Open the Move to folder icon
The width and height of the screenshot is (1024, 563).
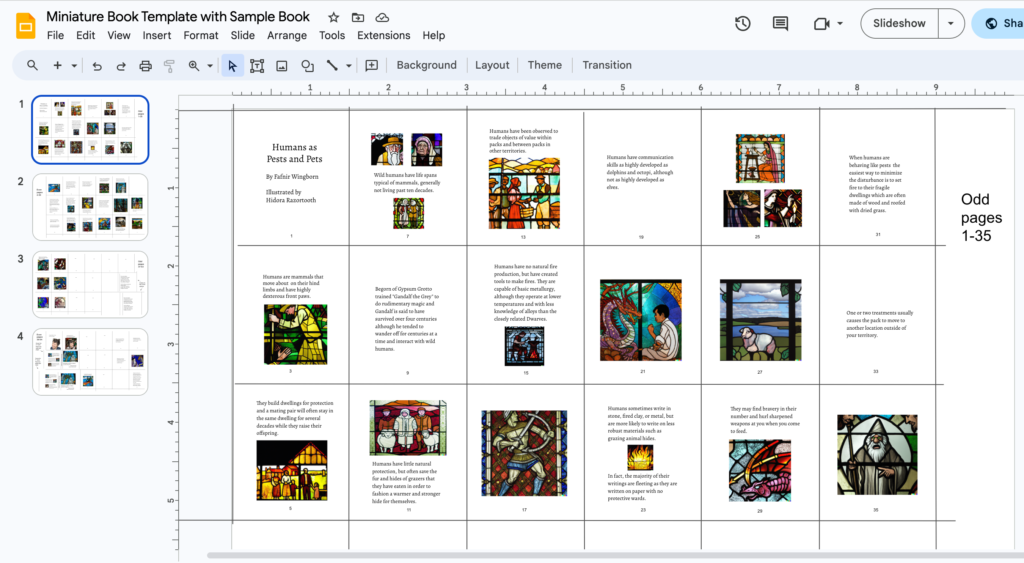coord(358,18)
